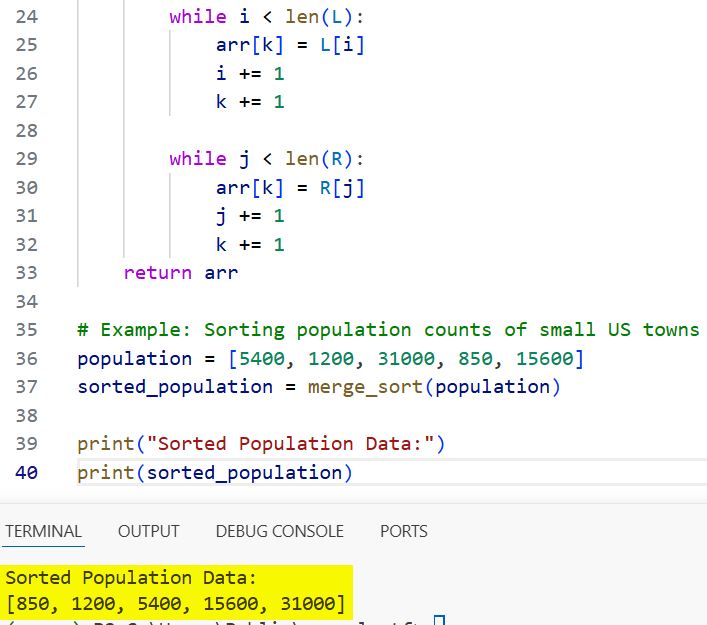This screenshot has height=625, width=707.
Task: Open the DEBUG CONSOLE tab
Action: (280, 531)
